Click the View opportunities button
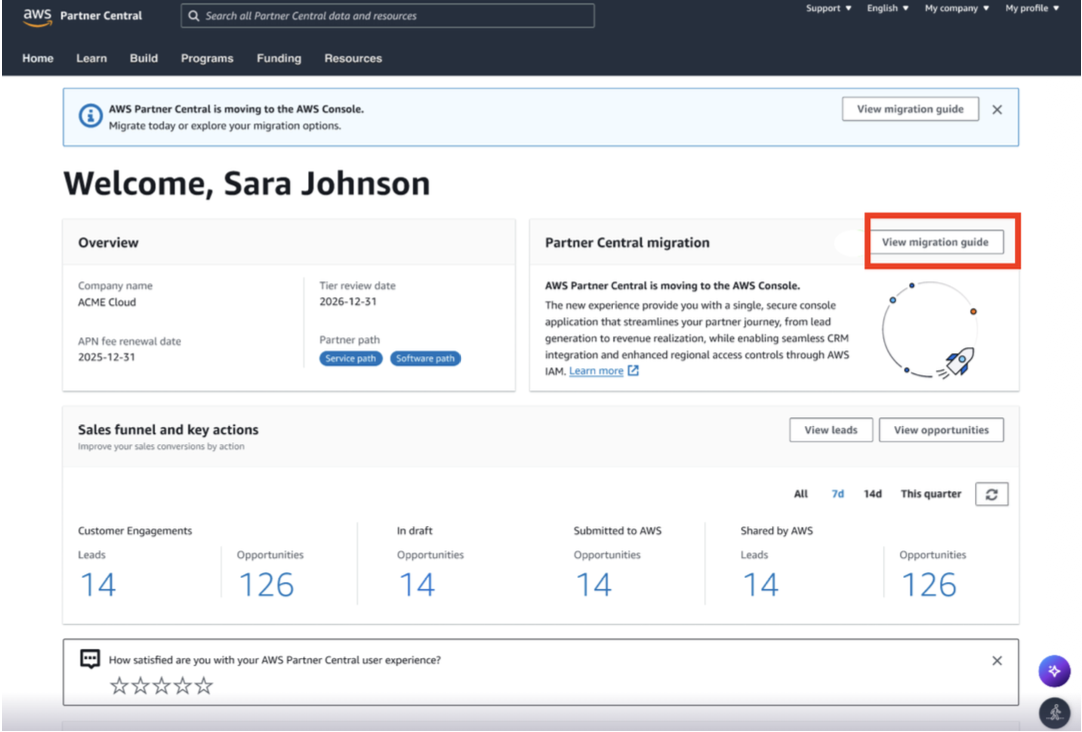The image size is (1082, 732). (x=941, y=430)
